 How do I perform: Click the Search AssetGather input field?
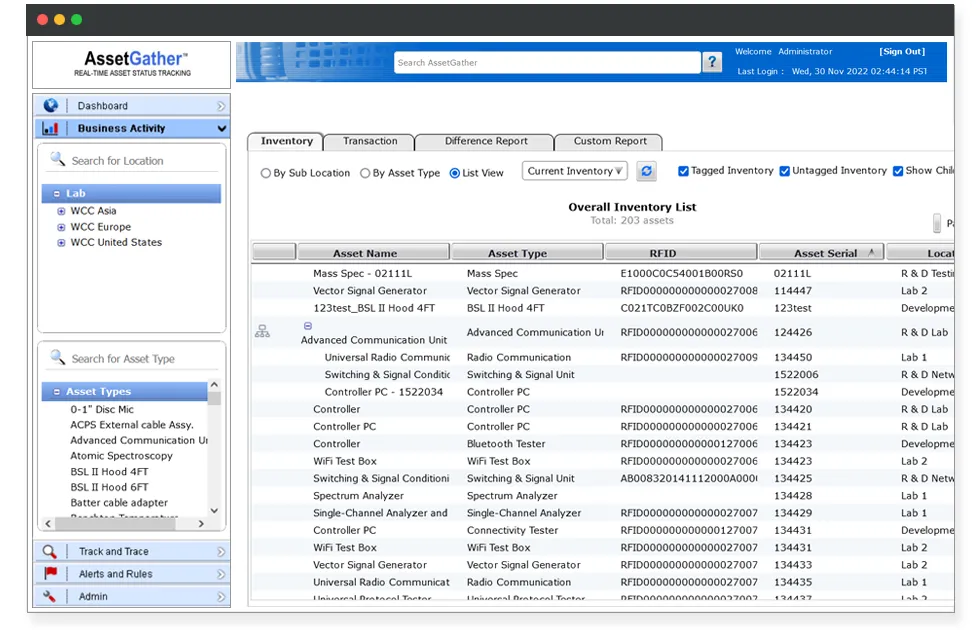pyautogui.click(x=547, y=62)
